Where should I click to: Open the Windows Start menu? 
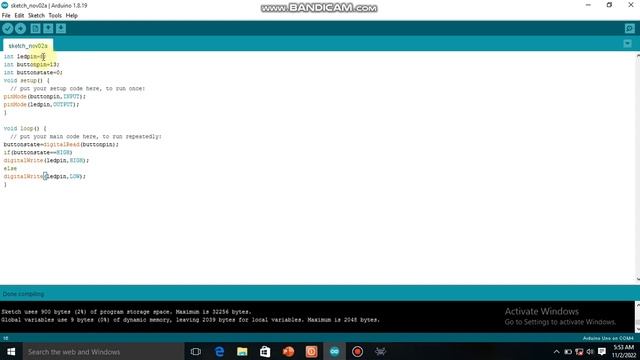coord(11,351)
